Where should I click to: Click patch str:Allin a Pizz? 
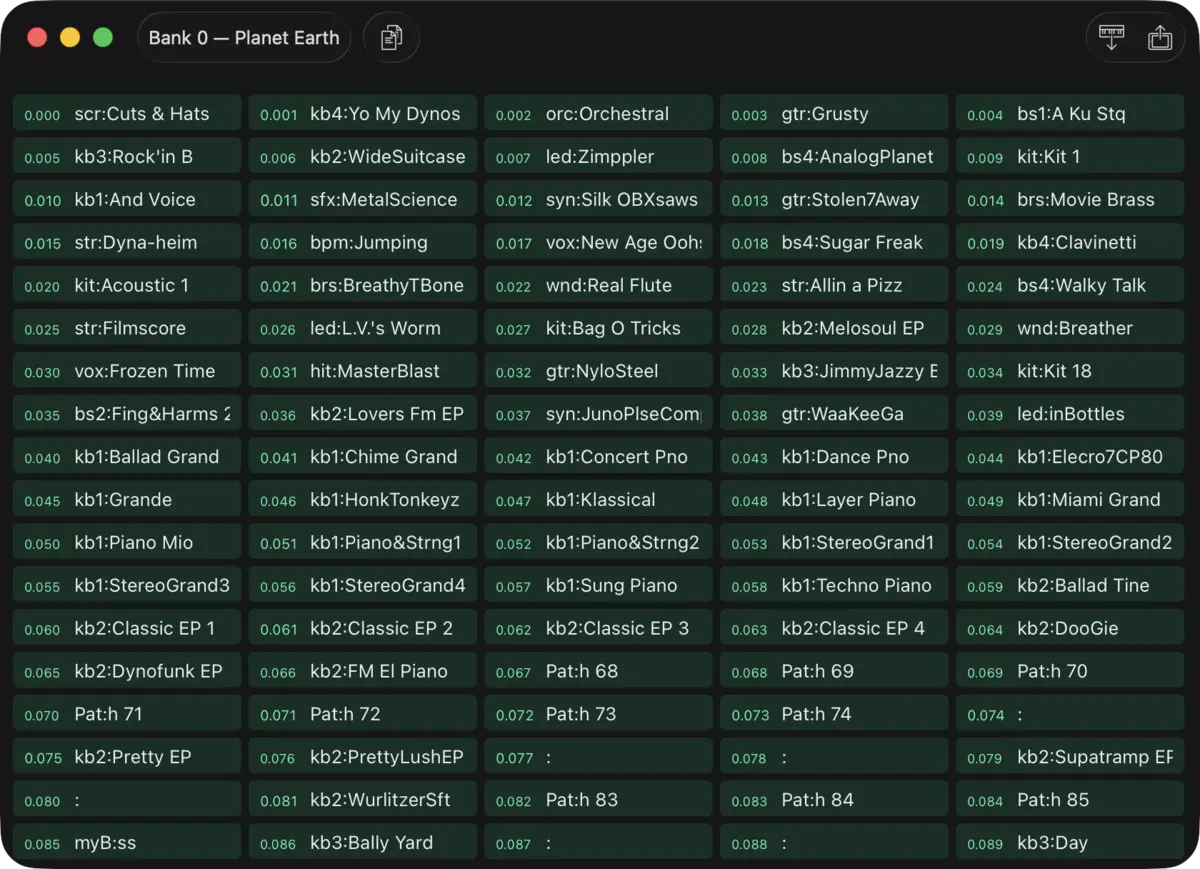click(x=835, y=286)
